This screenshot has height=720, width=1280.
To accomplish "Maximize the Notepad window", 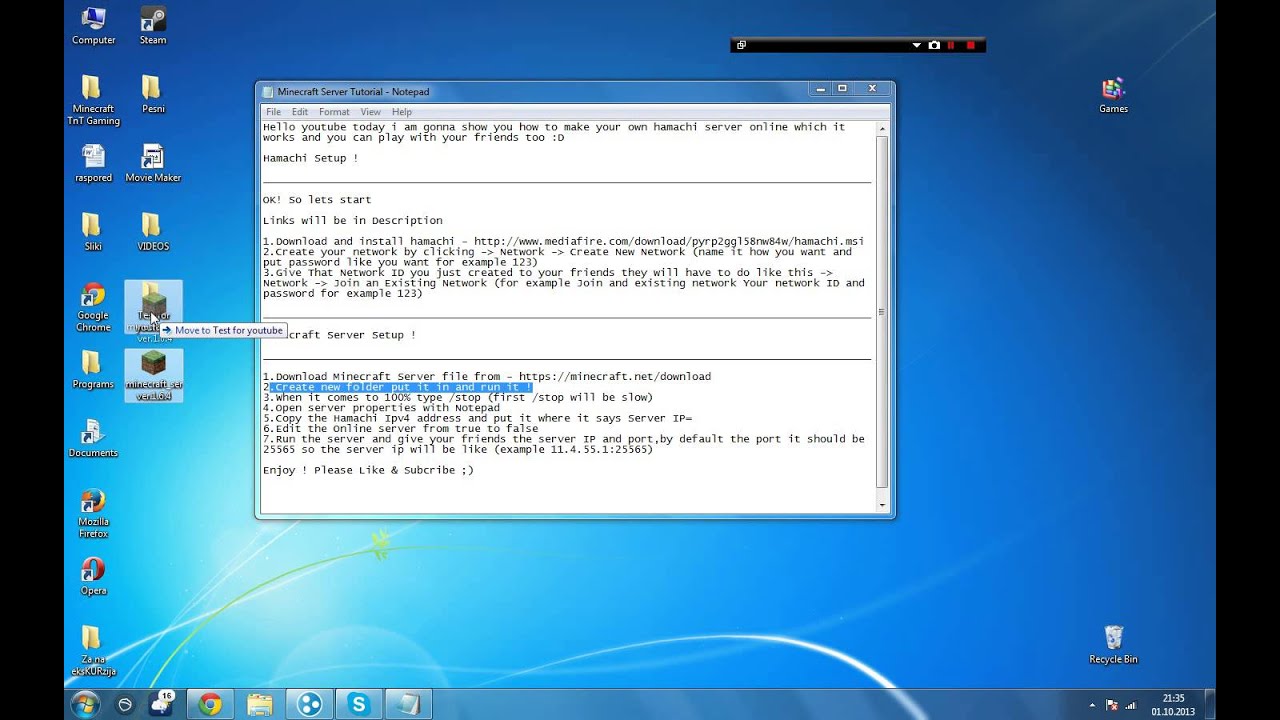I will pyautogui.click(x=842, y=89).
